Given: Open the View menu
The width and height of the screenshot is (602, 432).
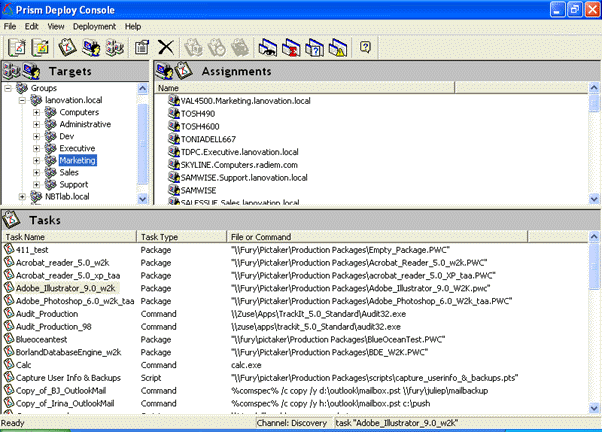Looking at the screenshot, I should 56,26.
